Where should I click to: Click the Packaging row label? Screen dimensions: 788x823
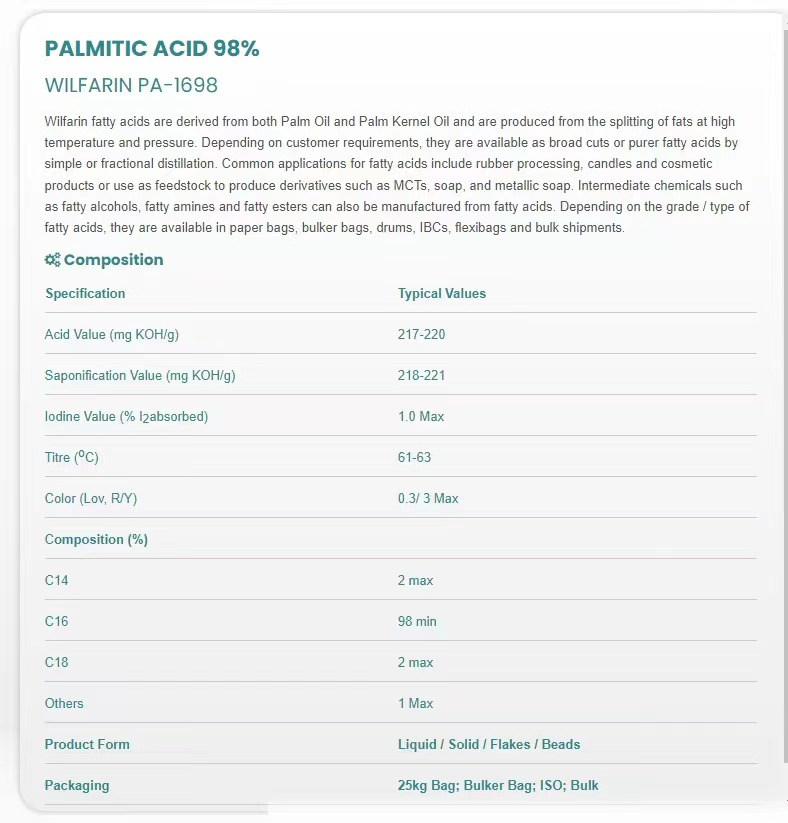point(77,786)
